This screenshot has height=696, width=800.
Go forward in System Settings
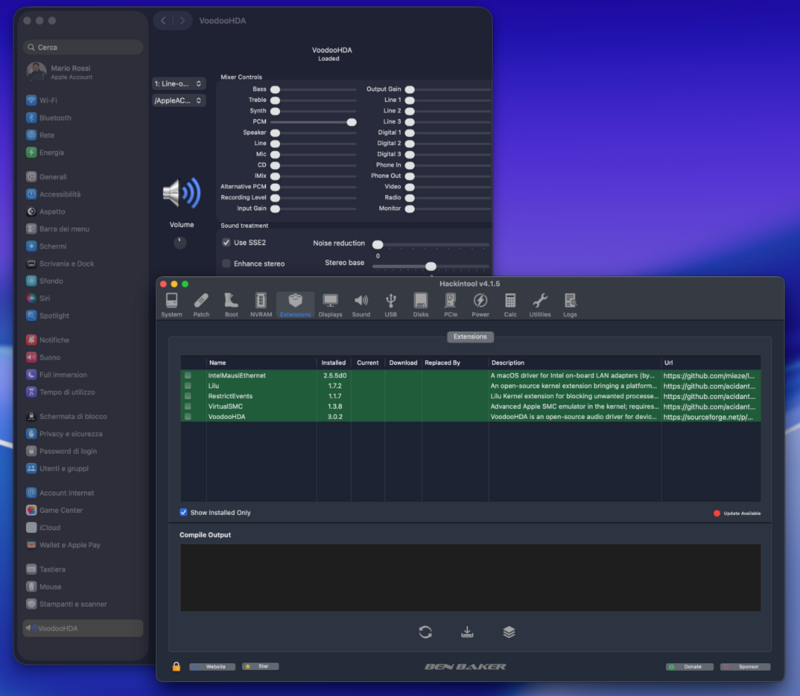[x=182, y=20]
